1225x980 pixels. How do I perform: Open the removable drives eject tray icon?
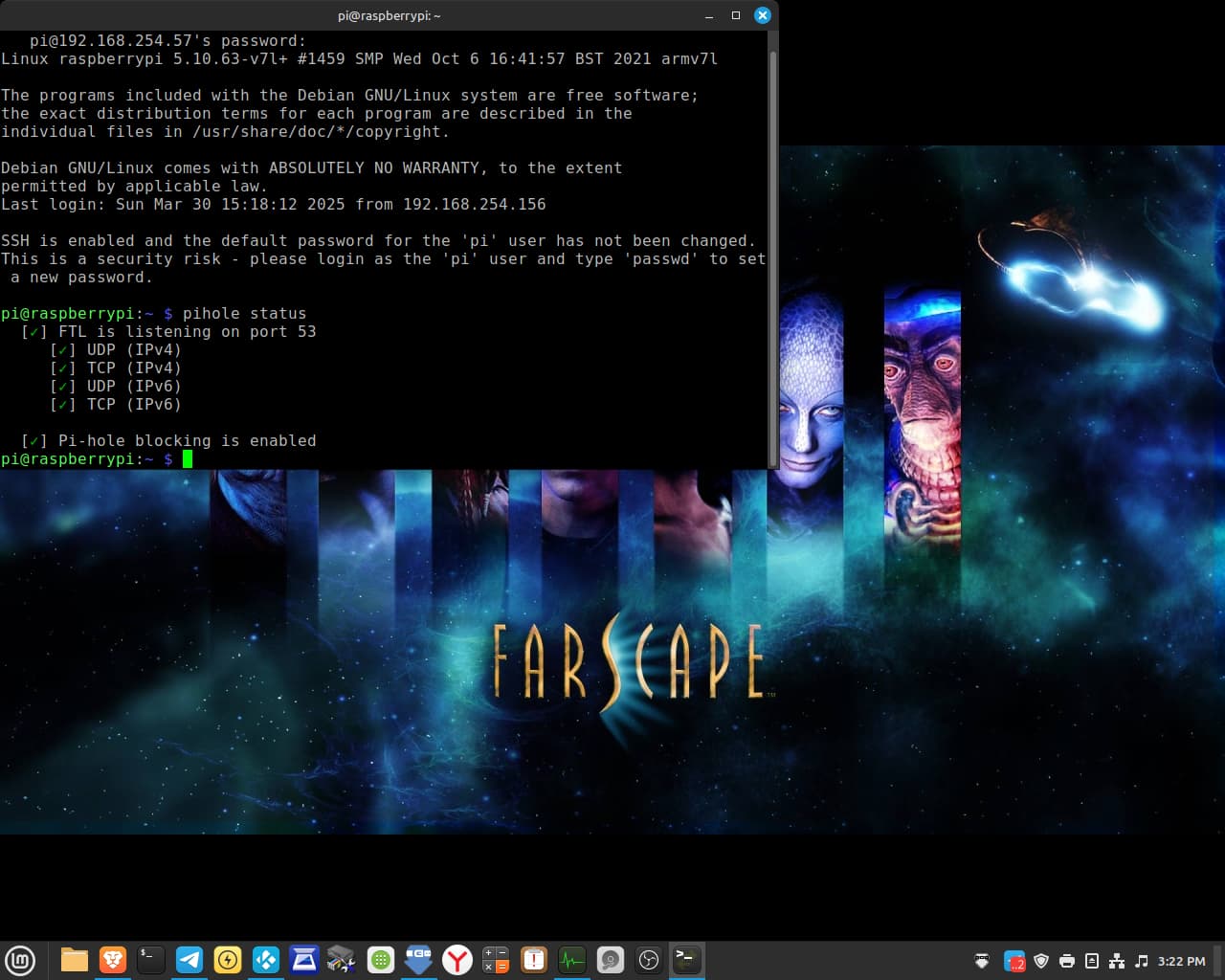point(1091,961)
